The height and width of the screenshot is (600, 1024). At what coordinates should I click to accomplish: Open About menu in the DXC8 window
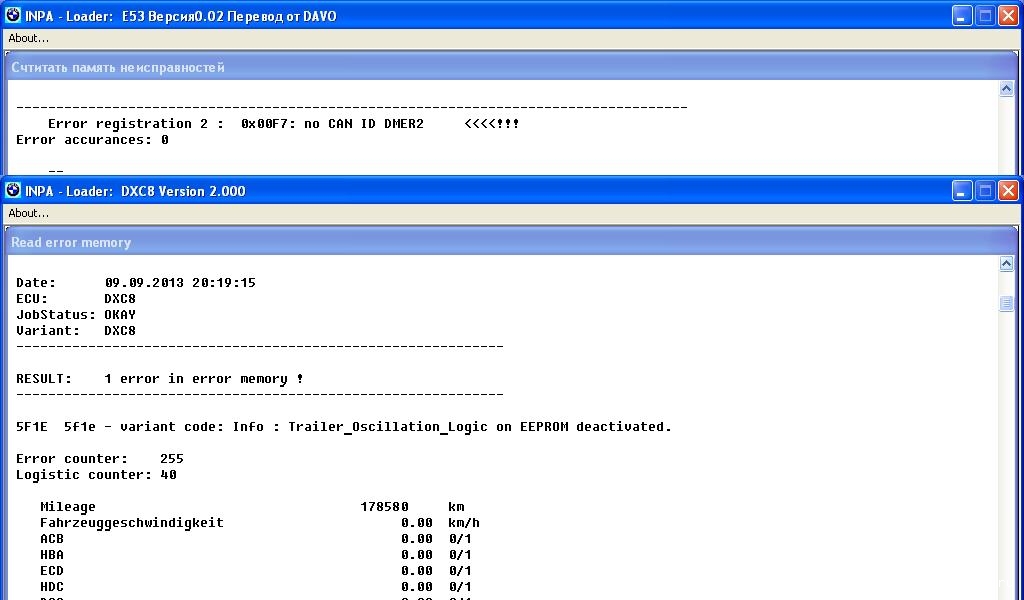pos(29,213)
